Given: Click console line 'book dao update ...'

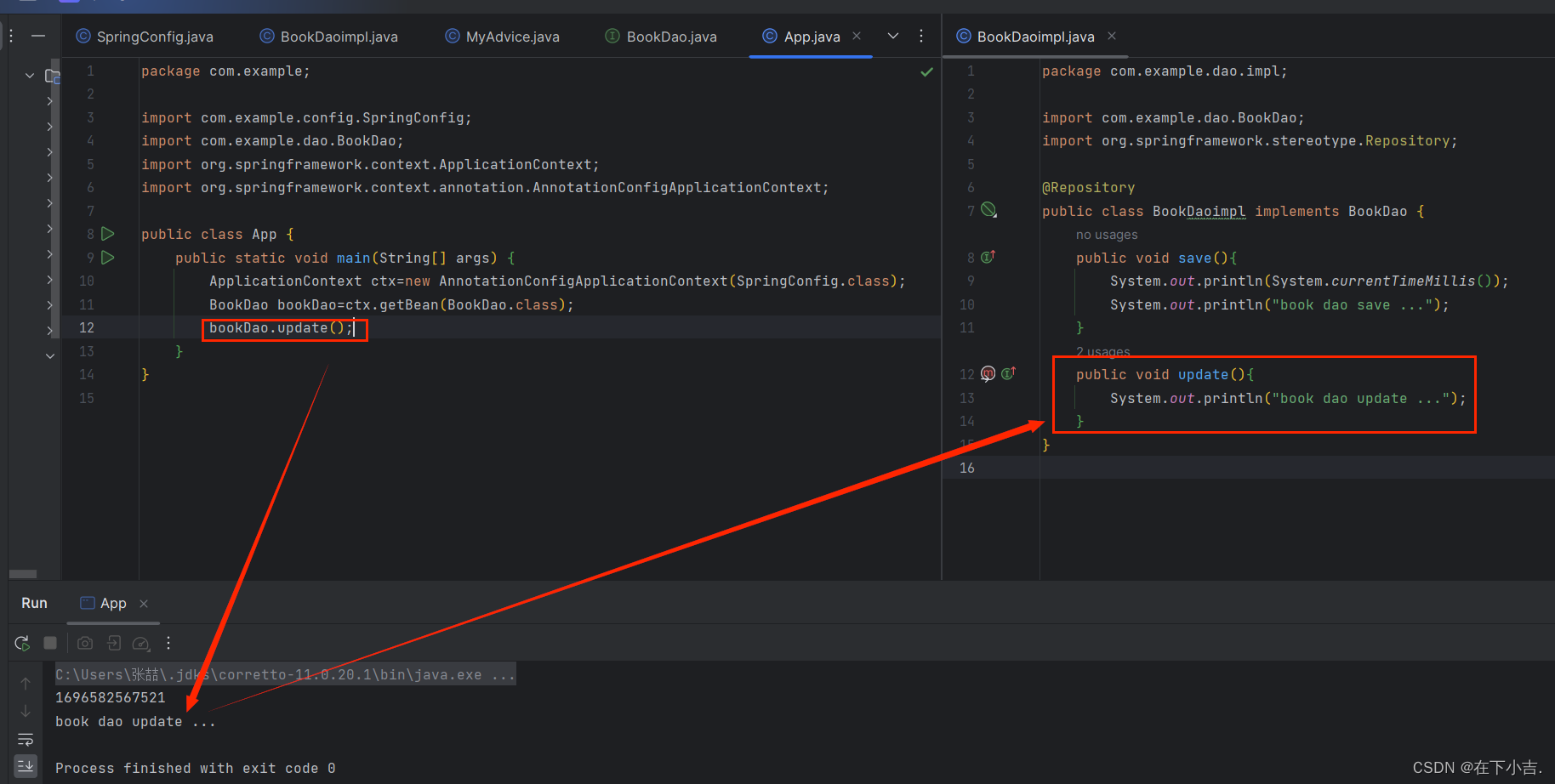Looking at the screenshot, I should (135, 721).
